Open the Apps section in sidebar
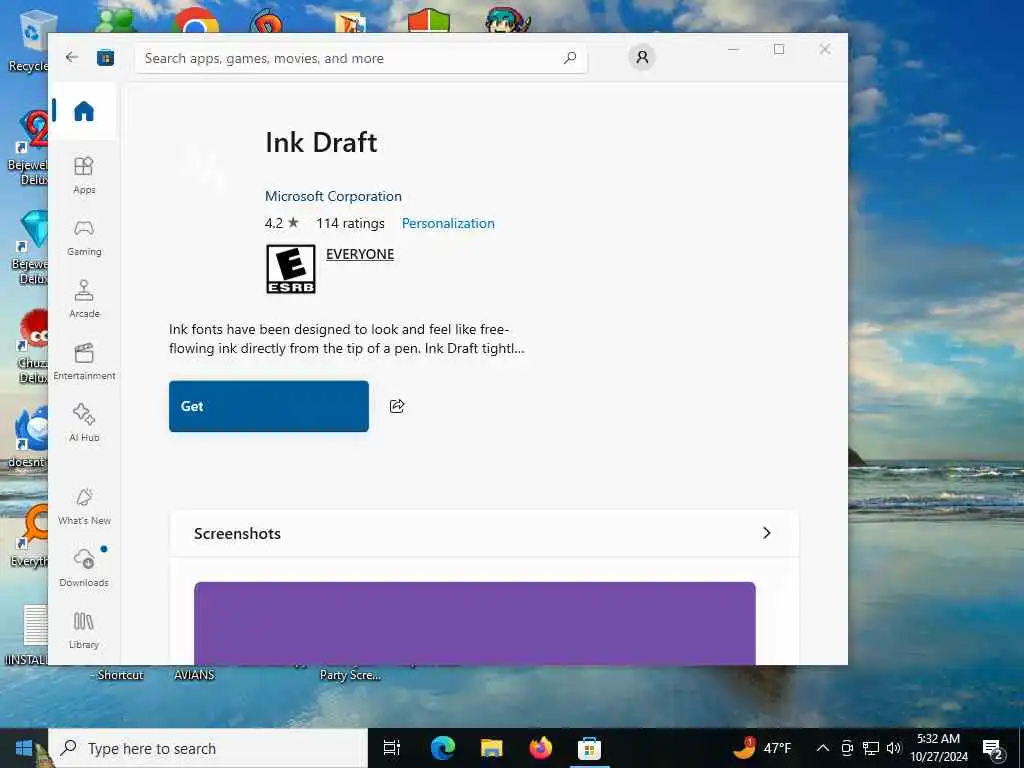Screen dimensions: 1024x768 (84, 175)
